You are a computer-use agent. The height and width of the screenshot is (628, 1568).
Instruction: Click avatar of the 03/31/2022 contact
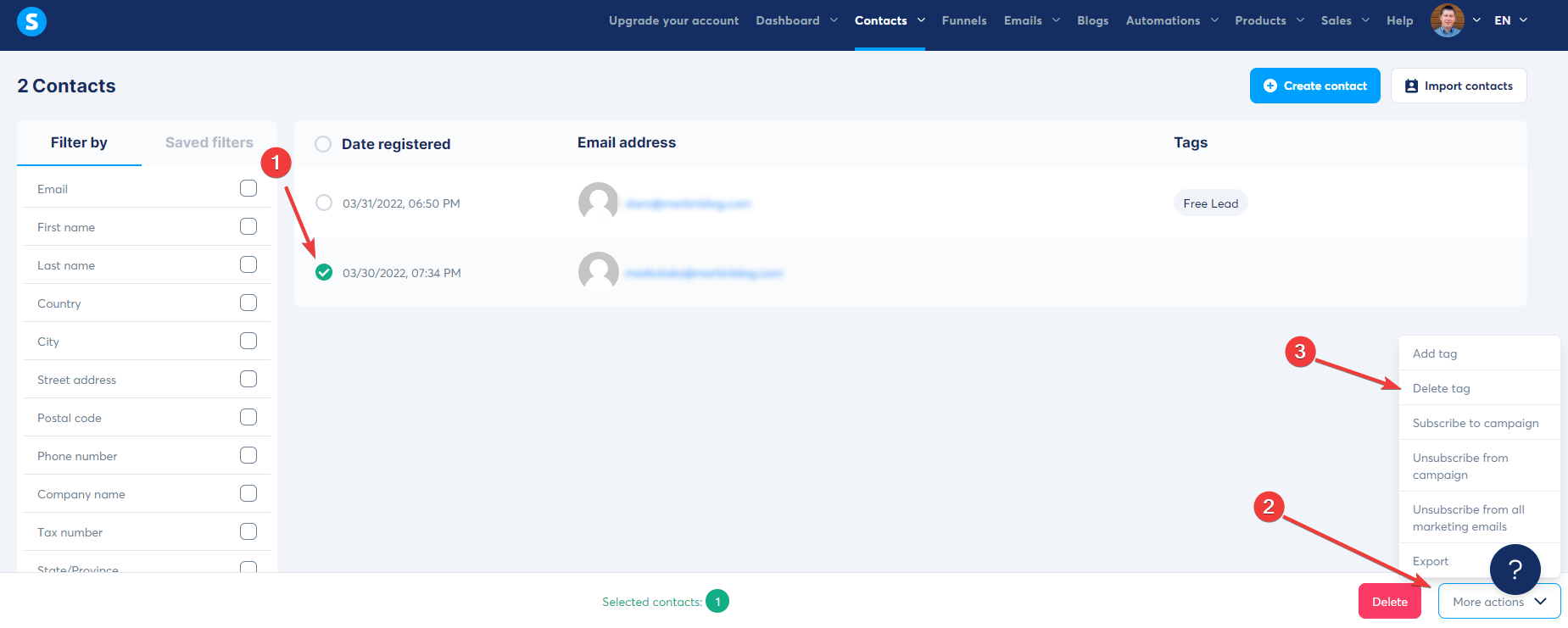(x=598, y=203)
